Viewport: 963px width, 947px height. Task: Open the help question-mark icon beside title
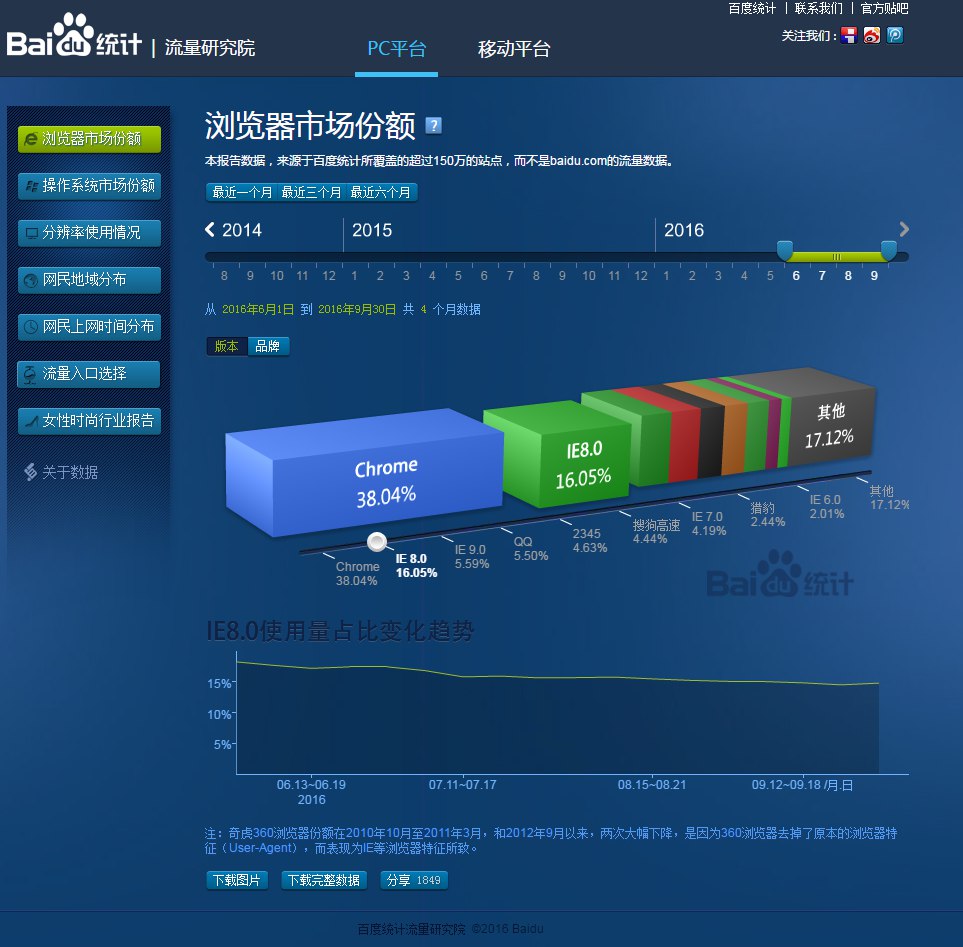point(434,125)
